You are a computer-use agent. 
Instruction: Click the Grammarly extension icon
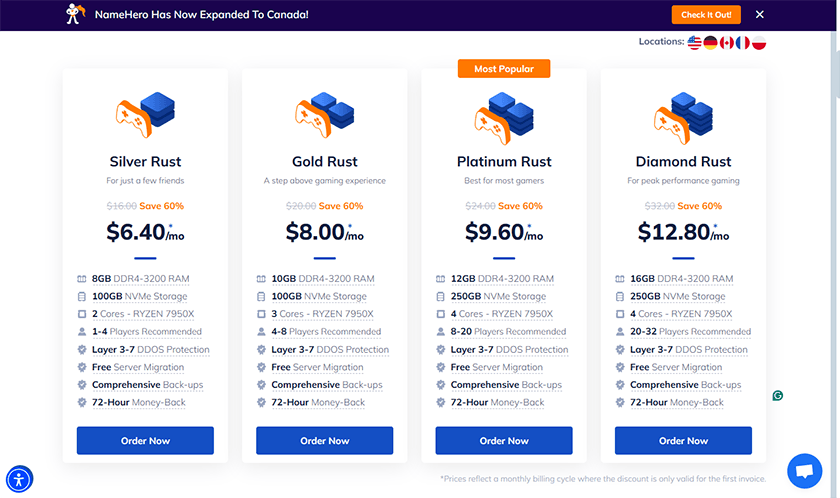778,396
